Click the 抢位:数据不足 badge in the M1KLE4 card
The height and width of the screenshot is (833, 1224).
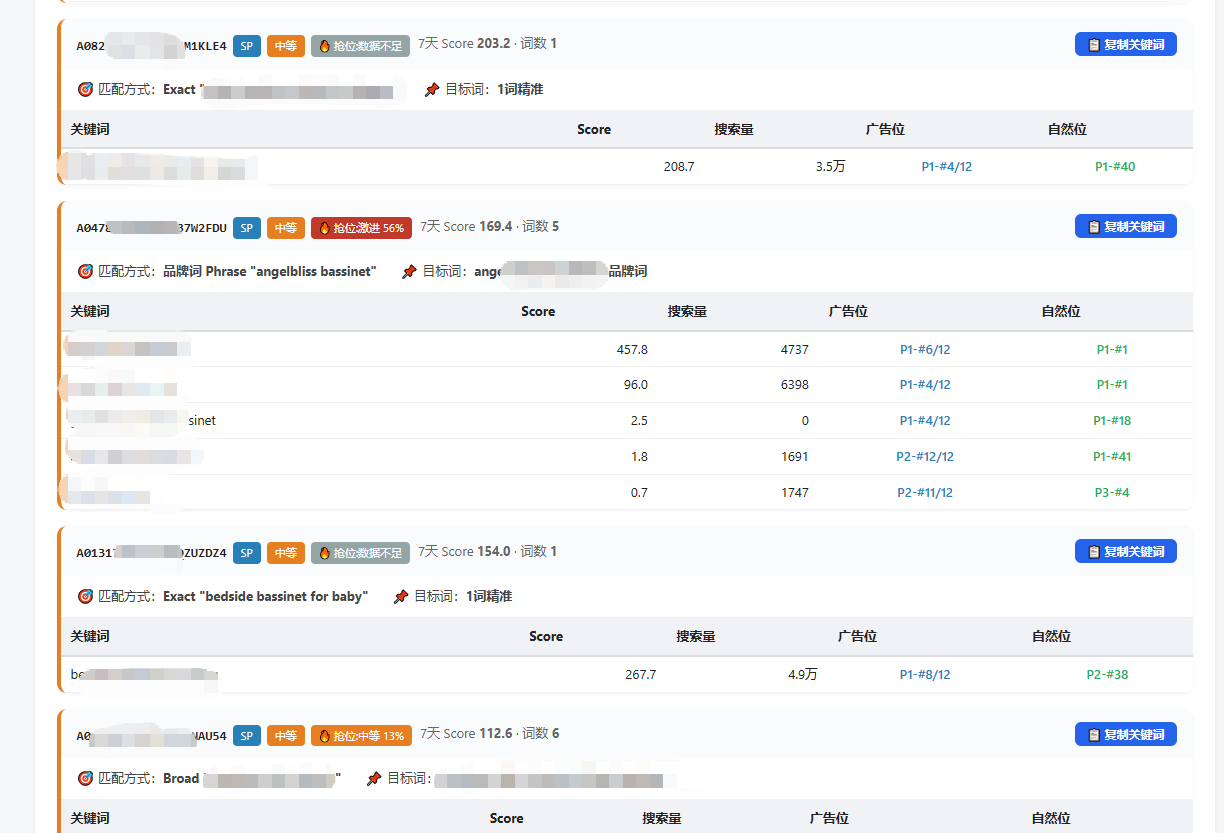click(360, 46)
